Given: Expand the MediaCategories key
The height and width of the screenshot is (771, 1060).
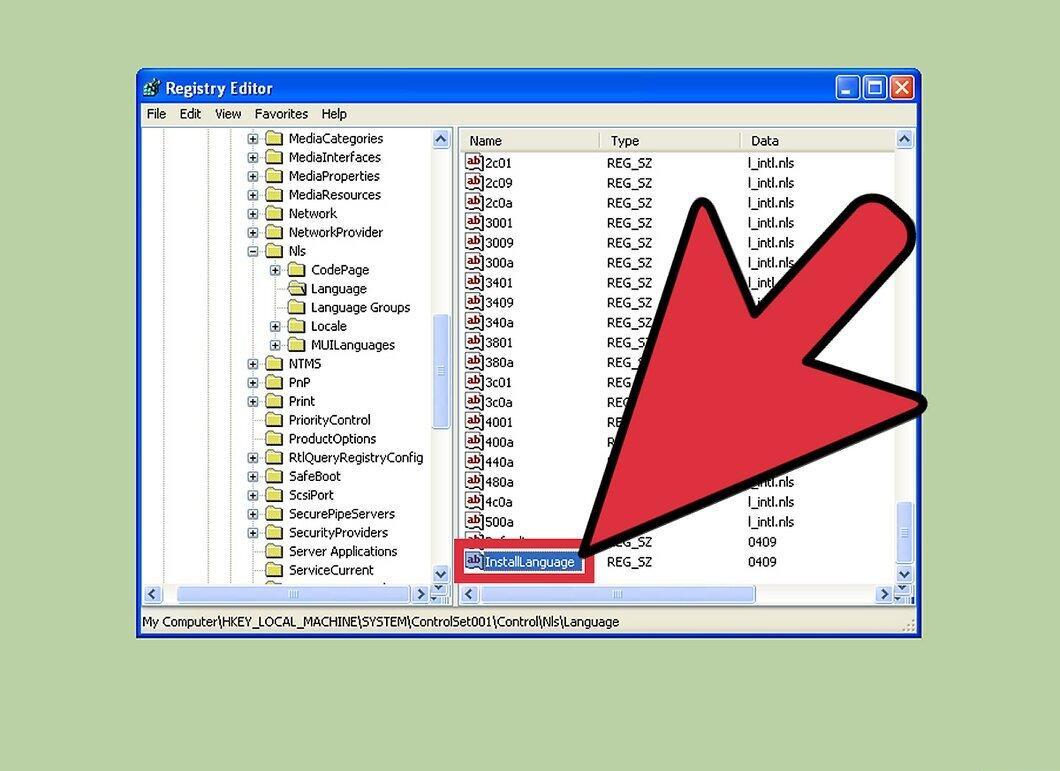Looking at the screenshot, I should pyautogui.click(x=253, y=139).
